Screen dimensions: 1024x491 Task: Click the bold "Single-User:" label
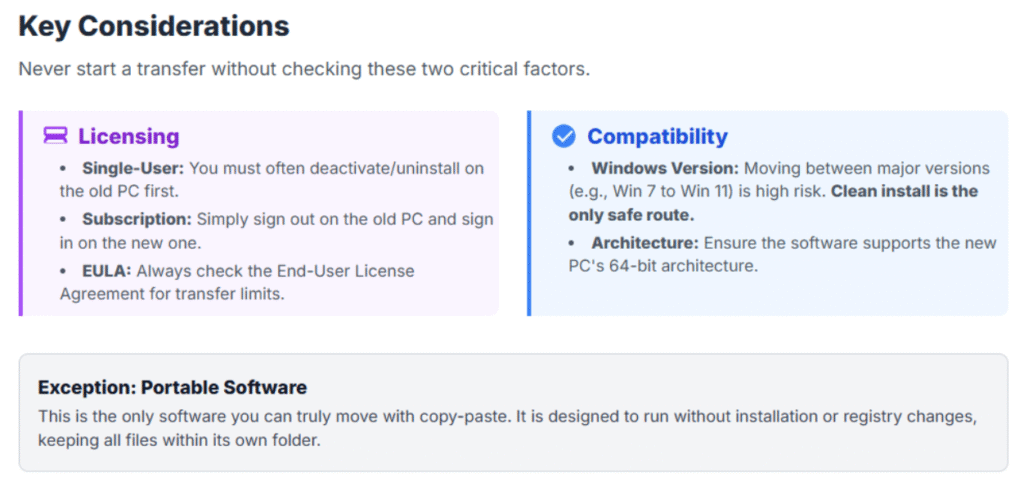[134, 167]
